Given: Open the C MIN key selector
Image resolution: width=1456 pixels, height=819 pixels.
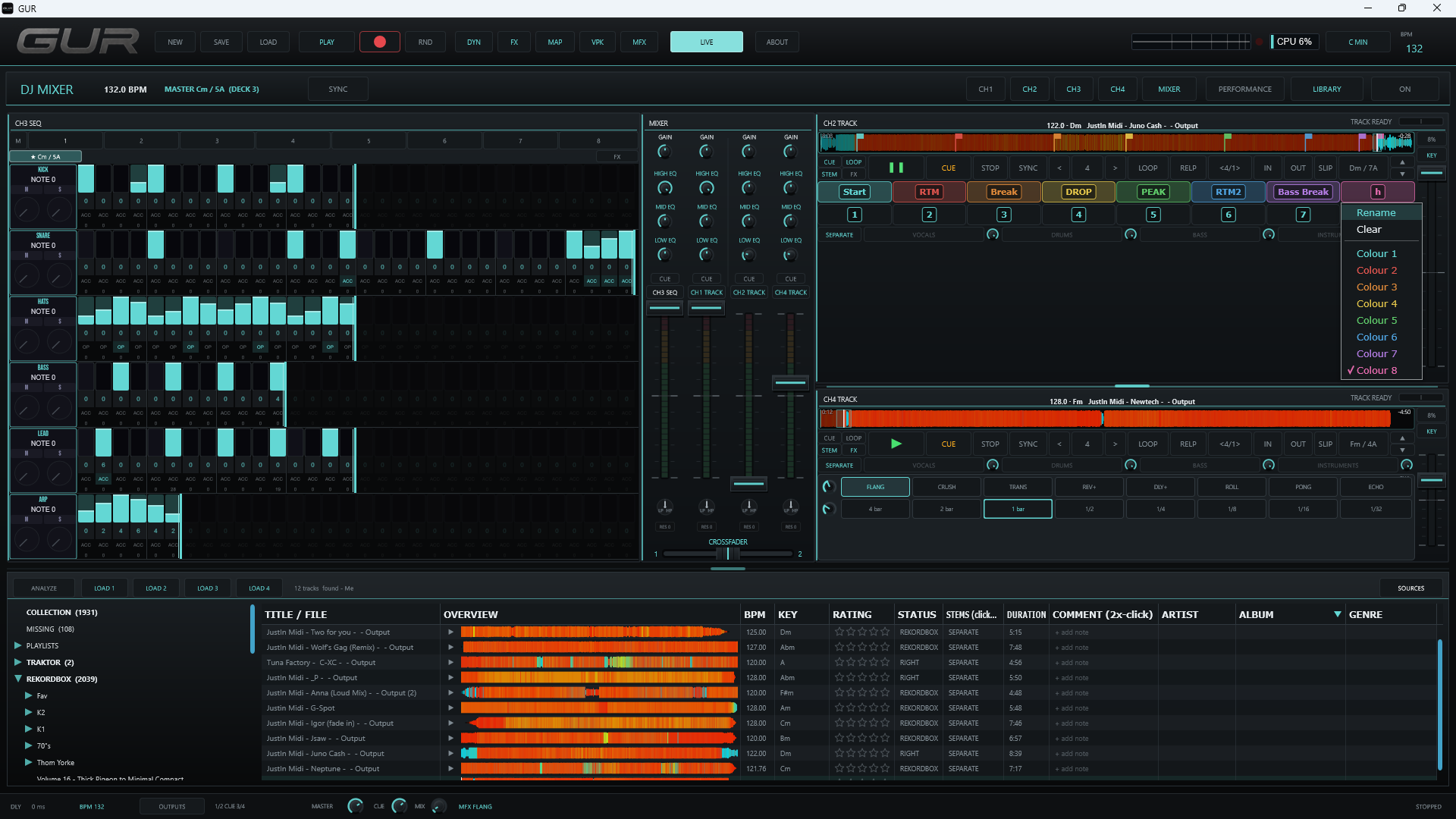Looking at the screenshot, I should click(1357, 42).
